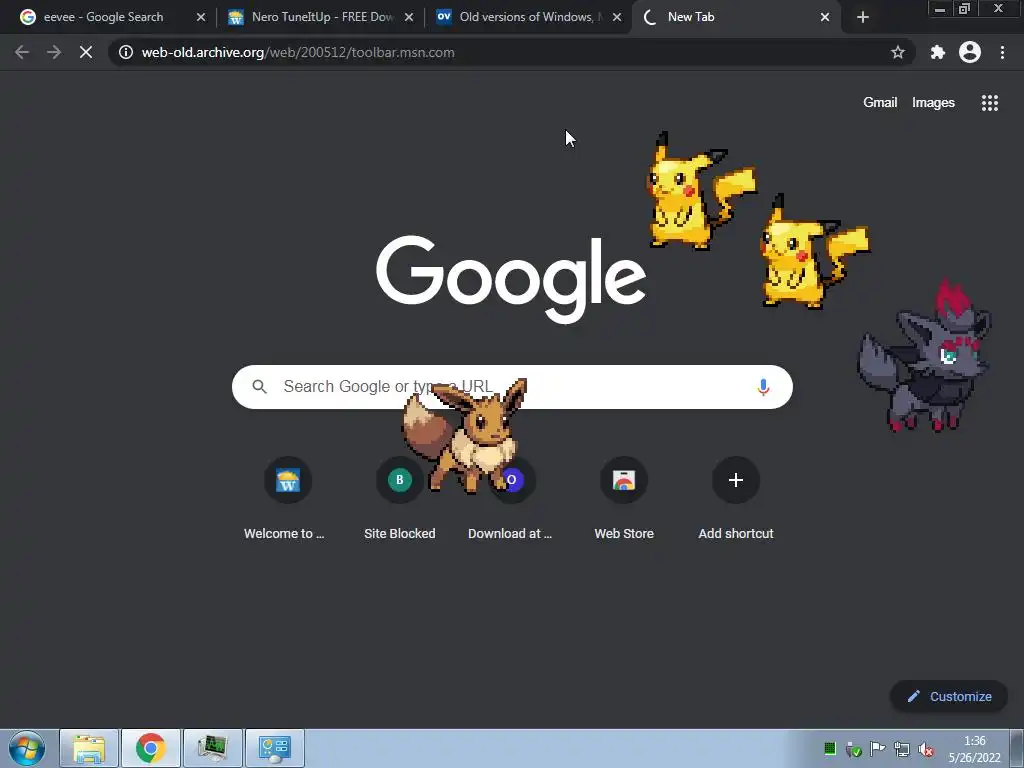Open the monitor app in taskbar

pyautogui.click(x=213, y=748)
